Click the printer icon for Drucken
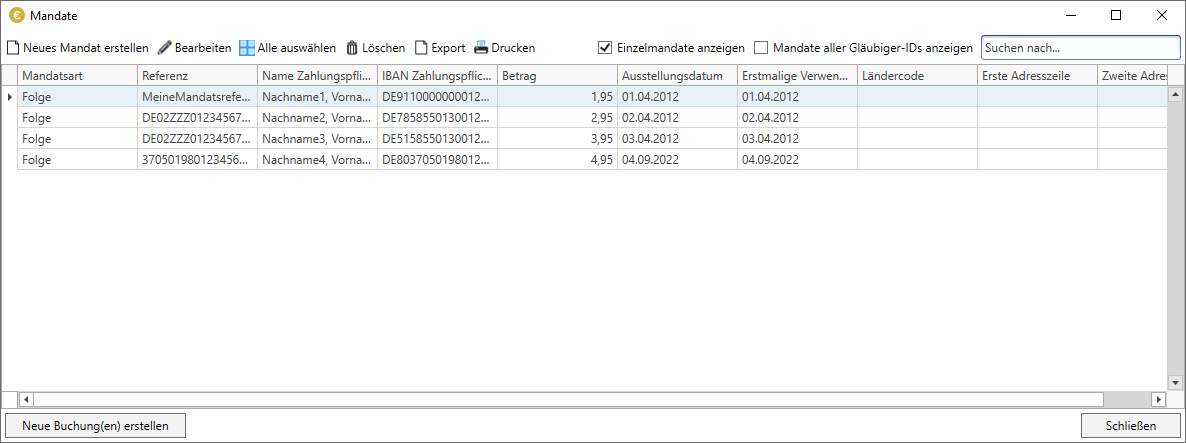 click(481, 48)
